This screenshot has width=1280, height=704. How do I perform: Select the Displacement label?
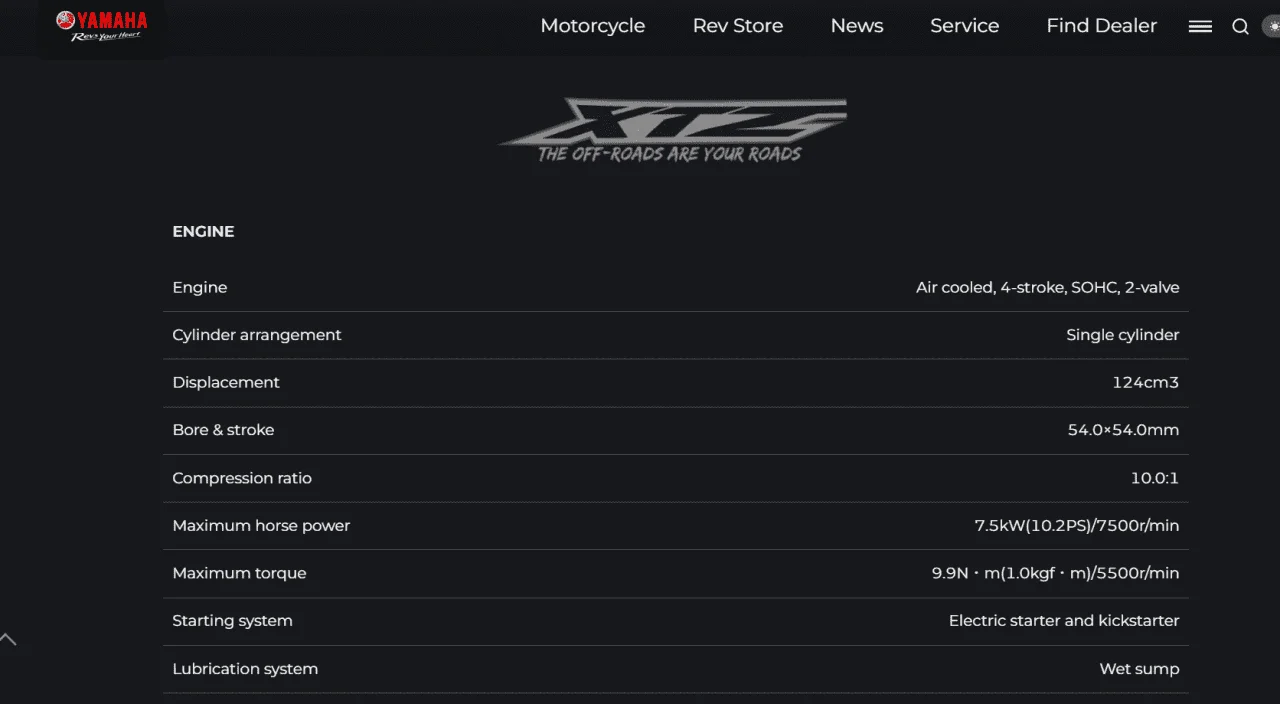tap(226, 383)
